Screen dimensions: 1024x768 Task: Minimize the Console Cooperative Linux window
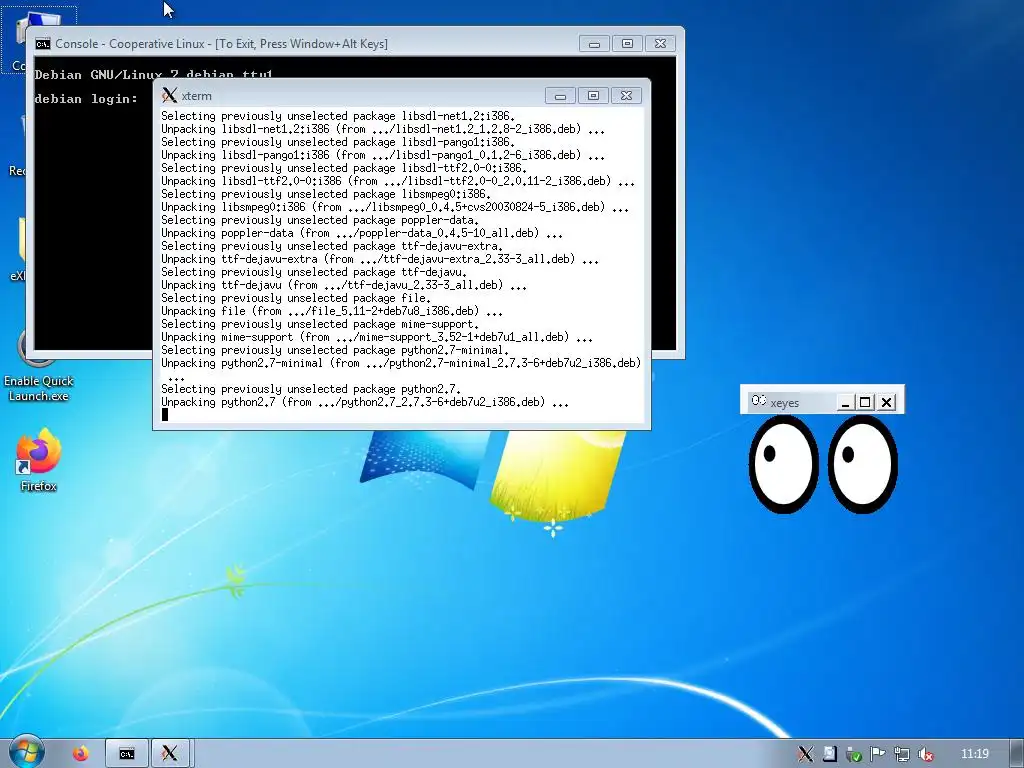pos(594,44)
